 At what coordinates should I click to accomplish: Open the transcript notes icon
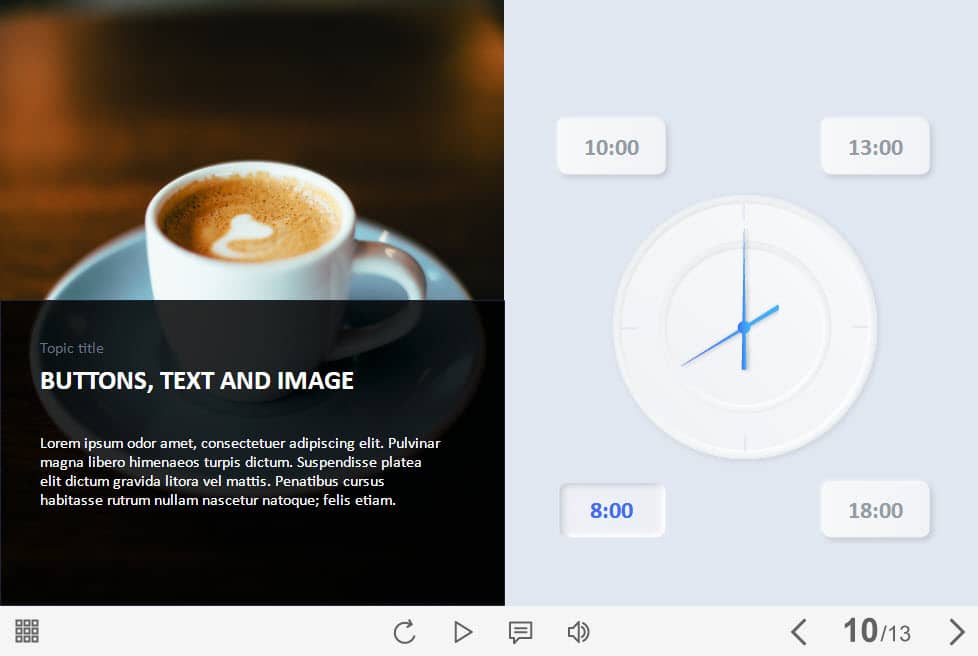pyautogui.click(x=520, y=632)
